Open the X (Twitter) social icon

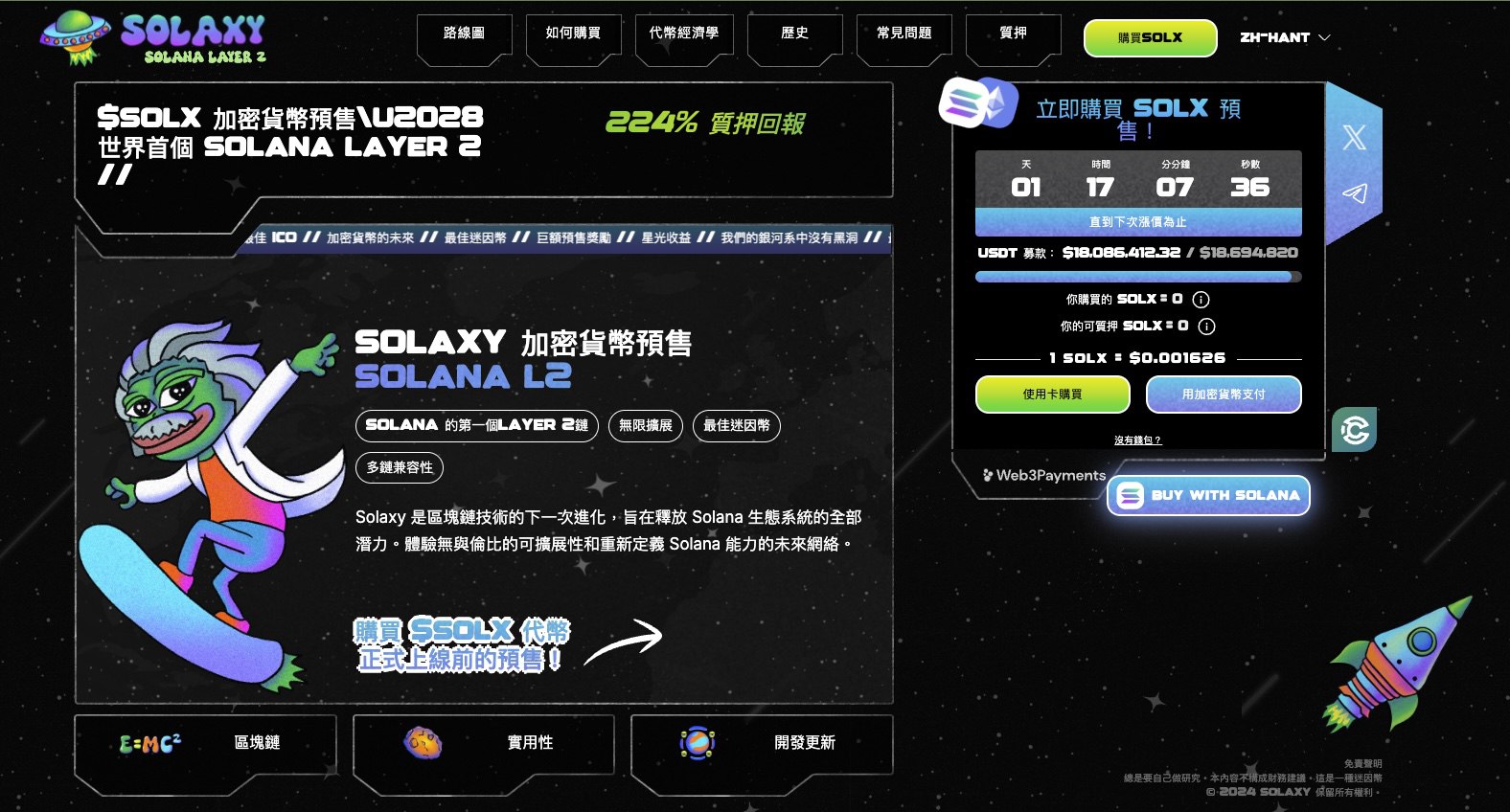1354,137
